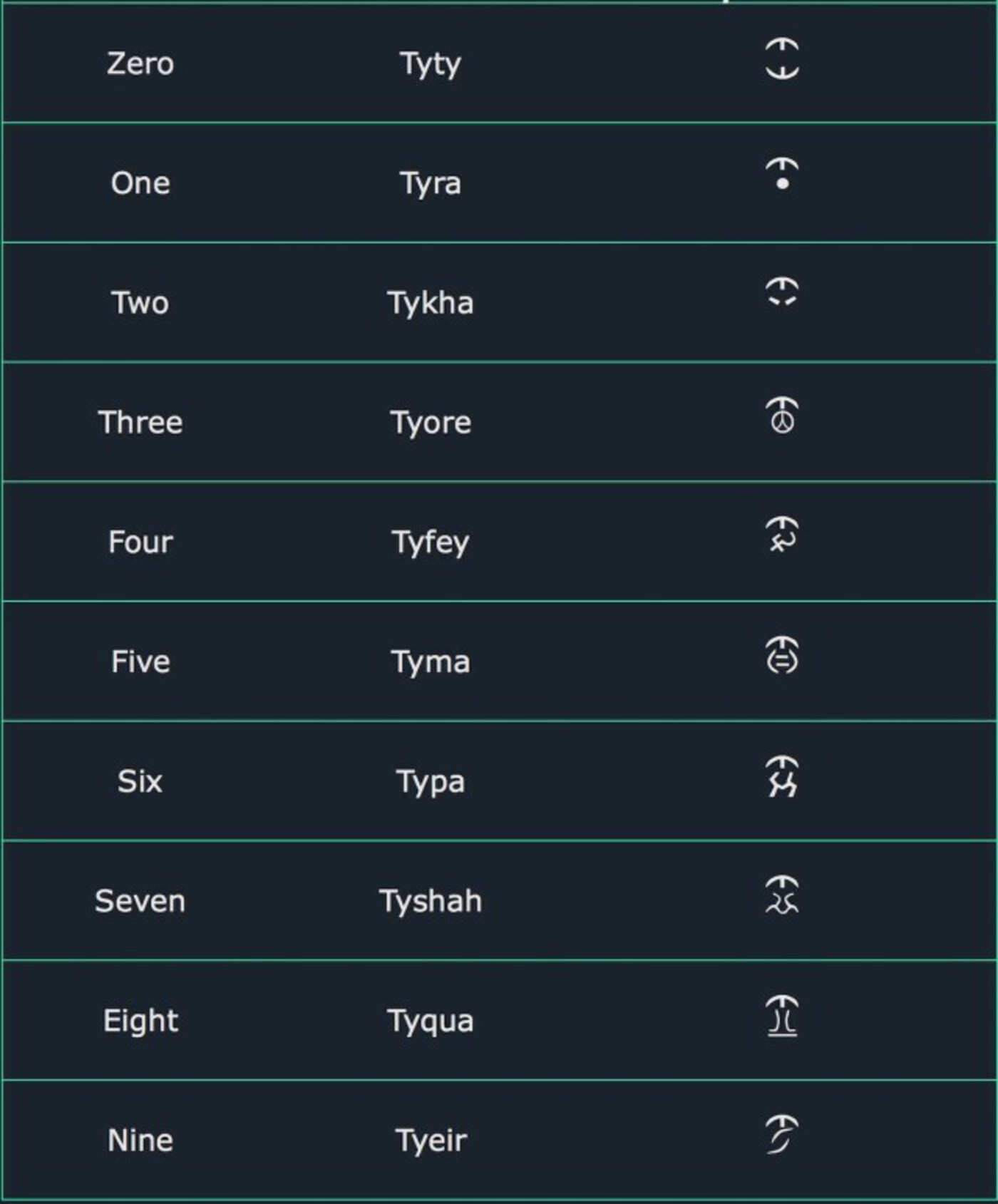
Task: Click the Tyshah glyph for Seven
Action: coord(782,895)
